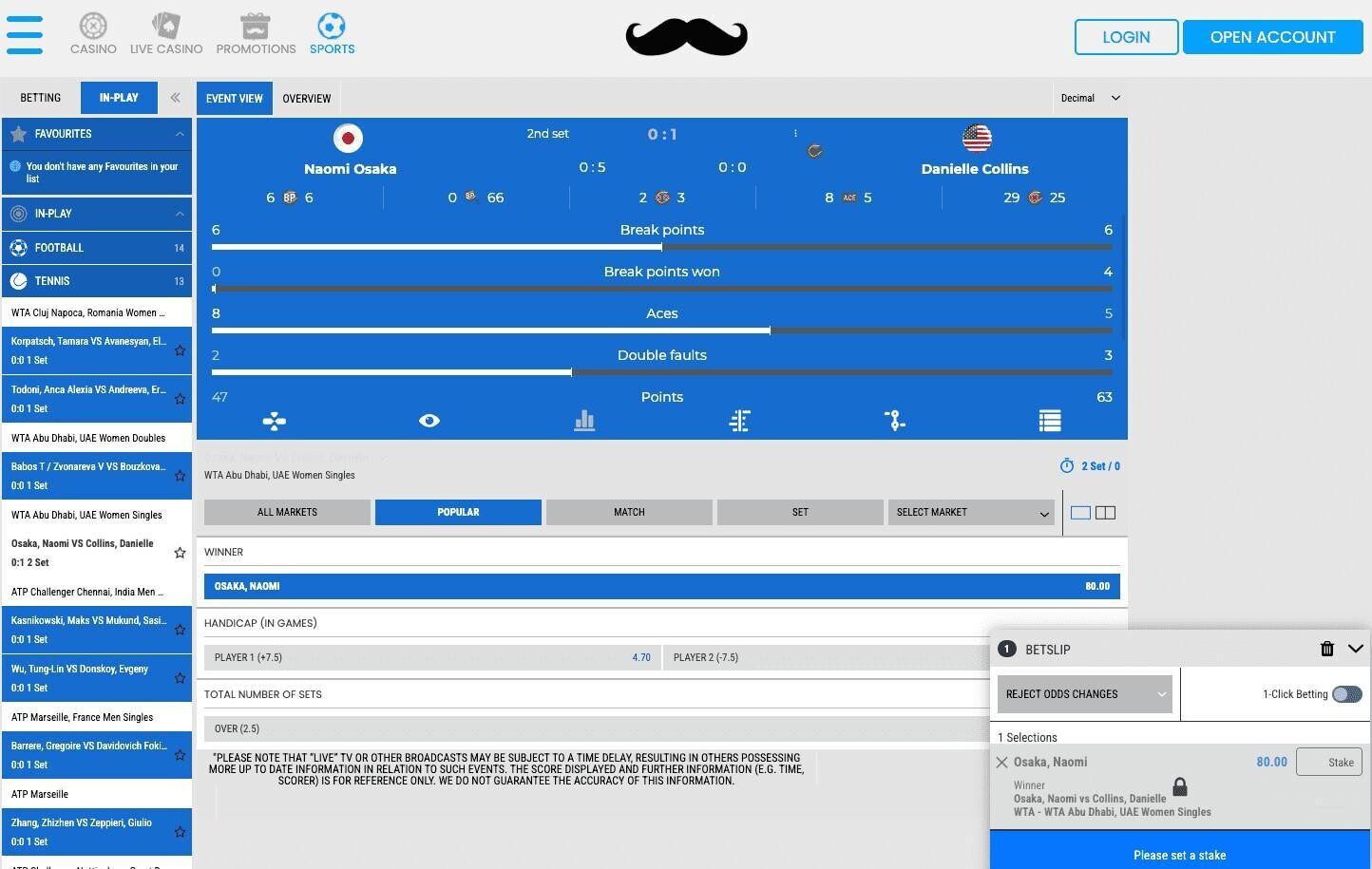Show the All Markets tab
Image resolution: width=1372 pixels, height=869 pixels.
(x=287, y=512)
